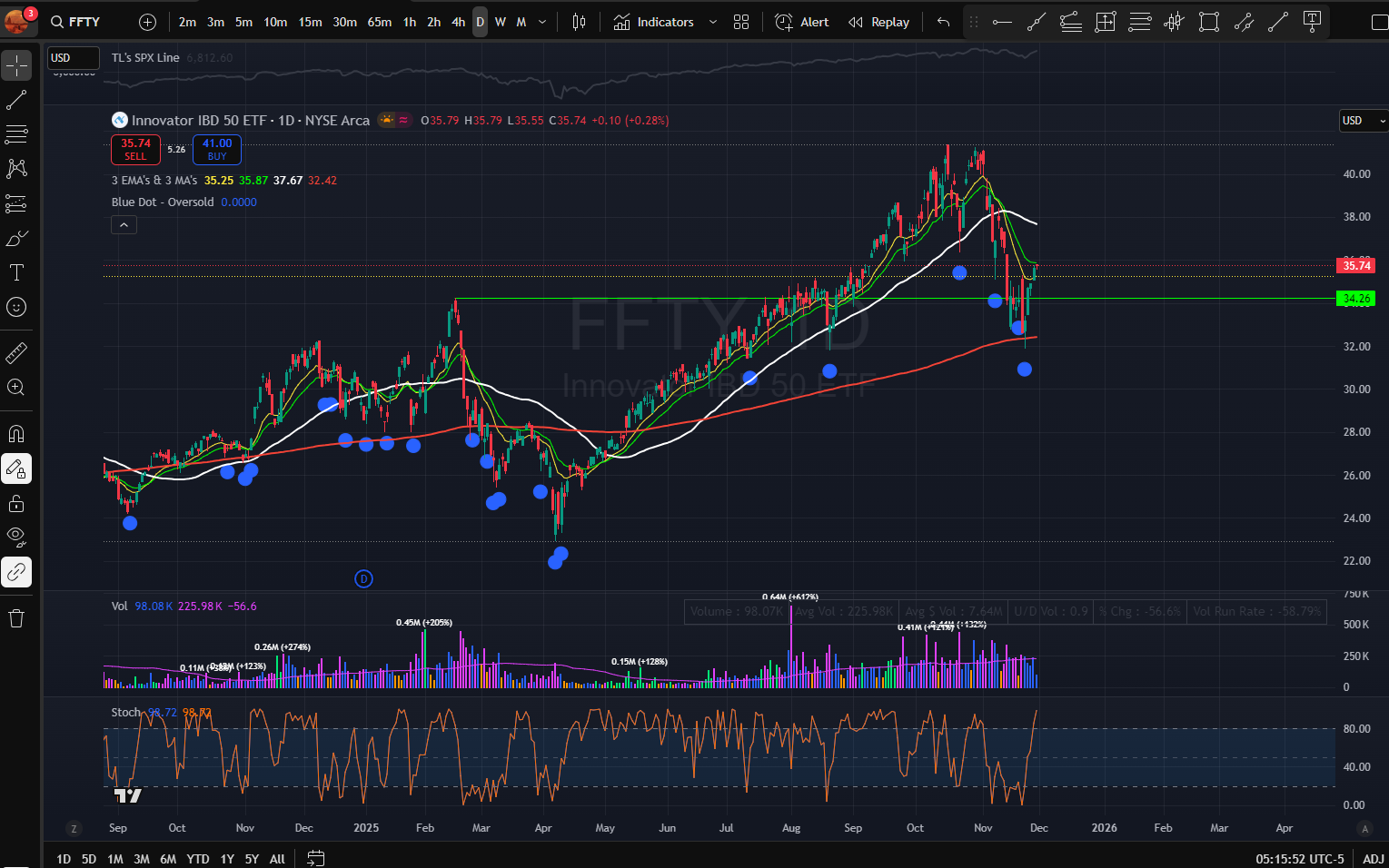Toggle stay in drawing mode

pyautogui.click(x=16, y=469)
